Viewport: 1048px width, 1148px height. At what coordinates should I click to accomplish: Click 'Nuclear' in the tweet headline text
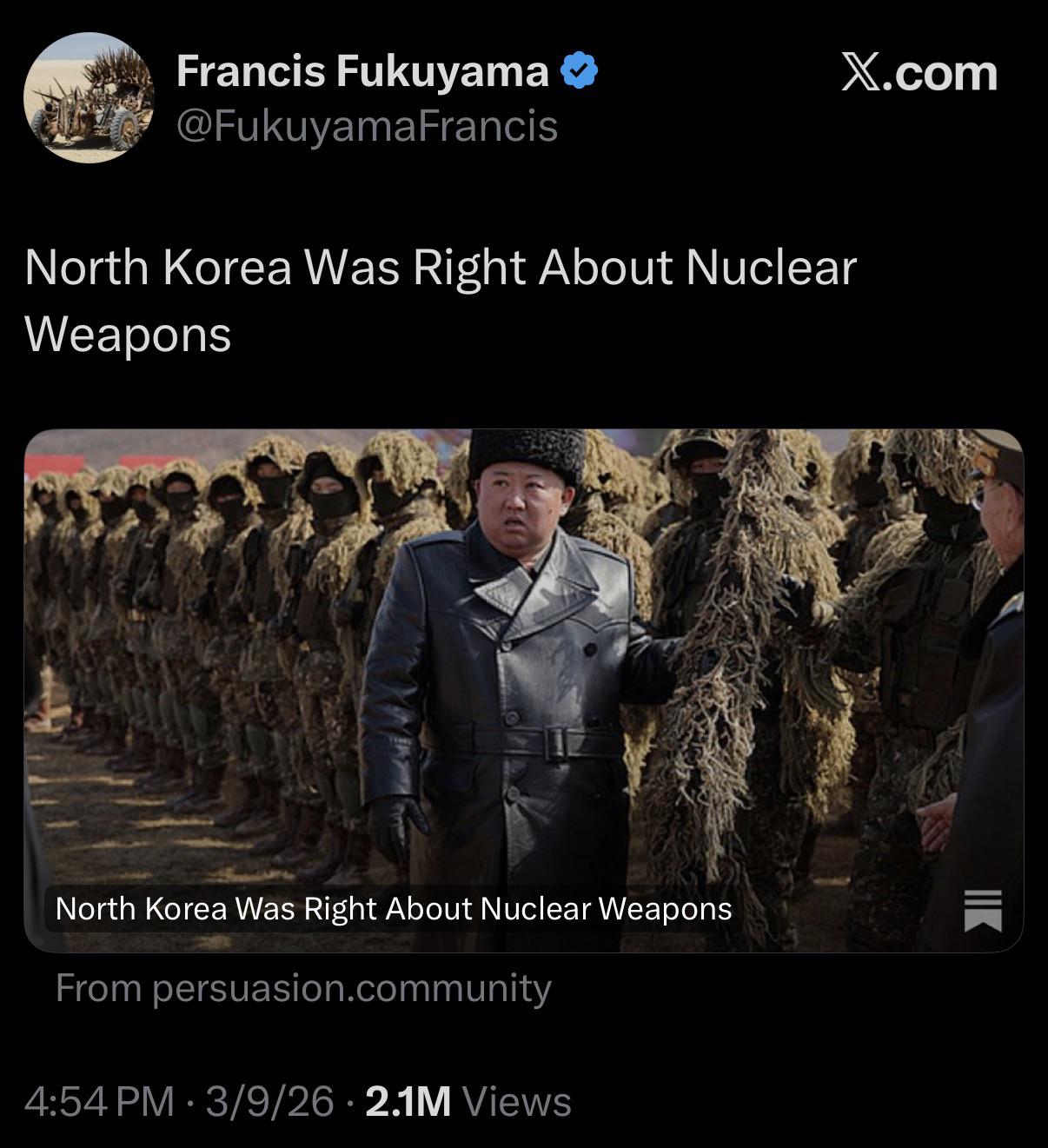point(771,267)
